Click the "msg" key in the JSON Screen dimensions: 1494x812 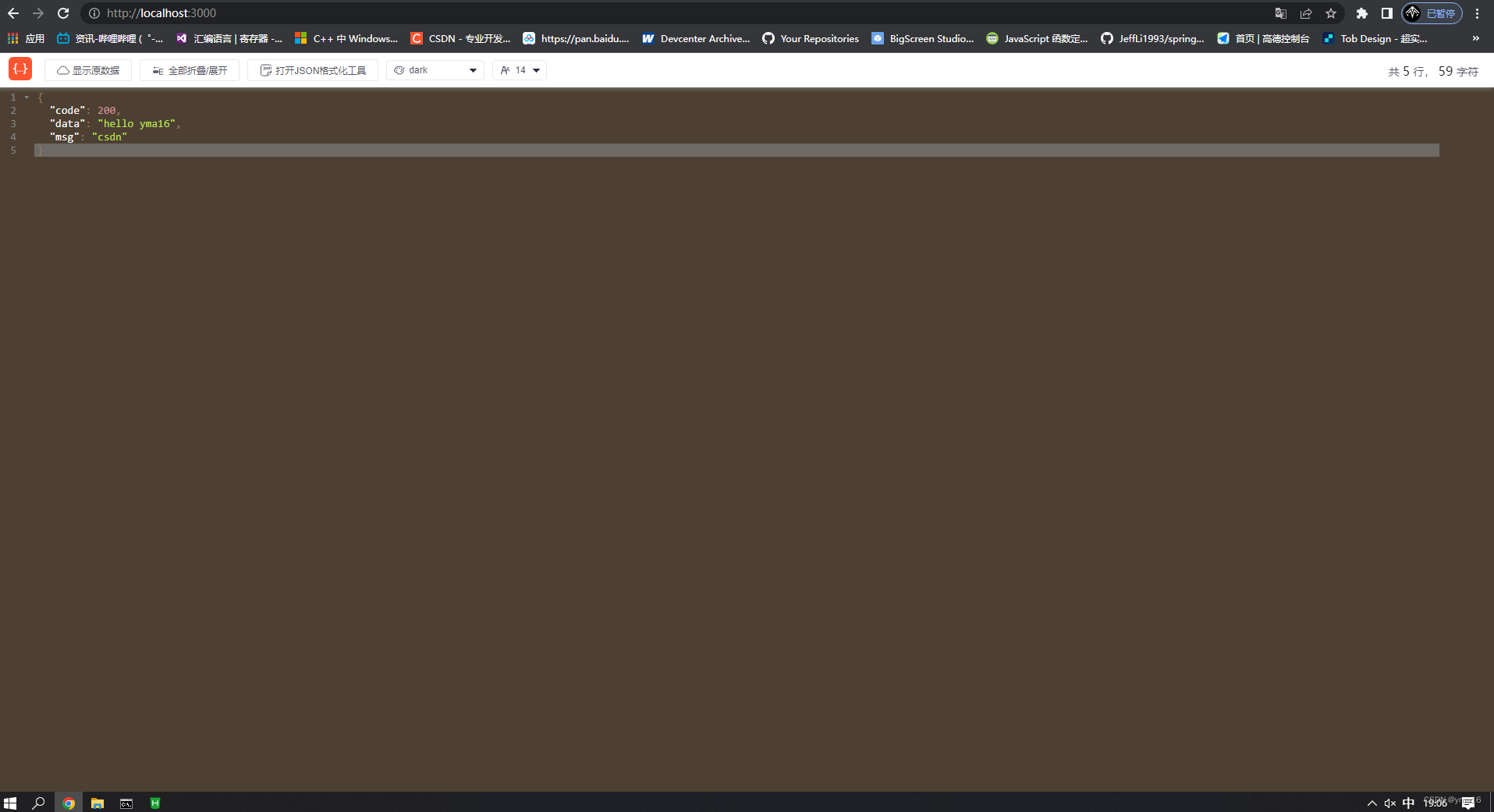click(65, 137)
